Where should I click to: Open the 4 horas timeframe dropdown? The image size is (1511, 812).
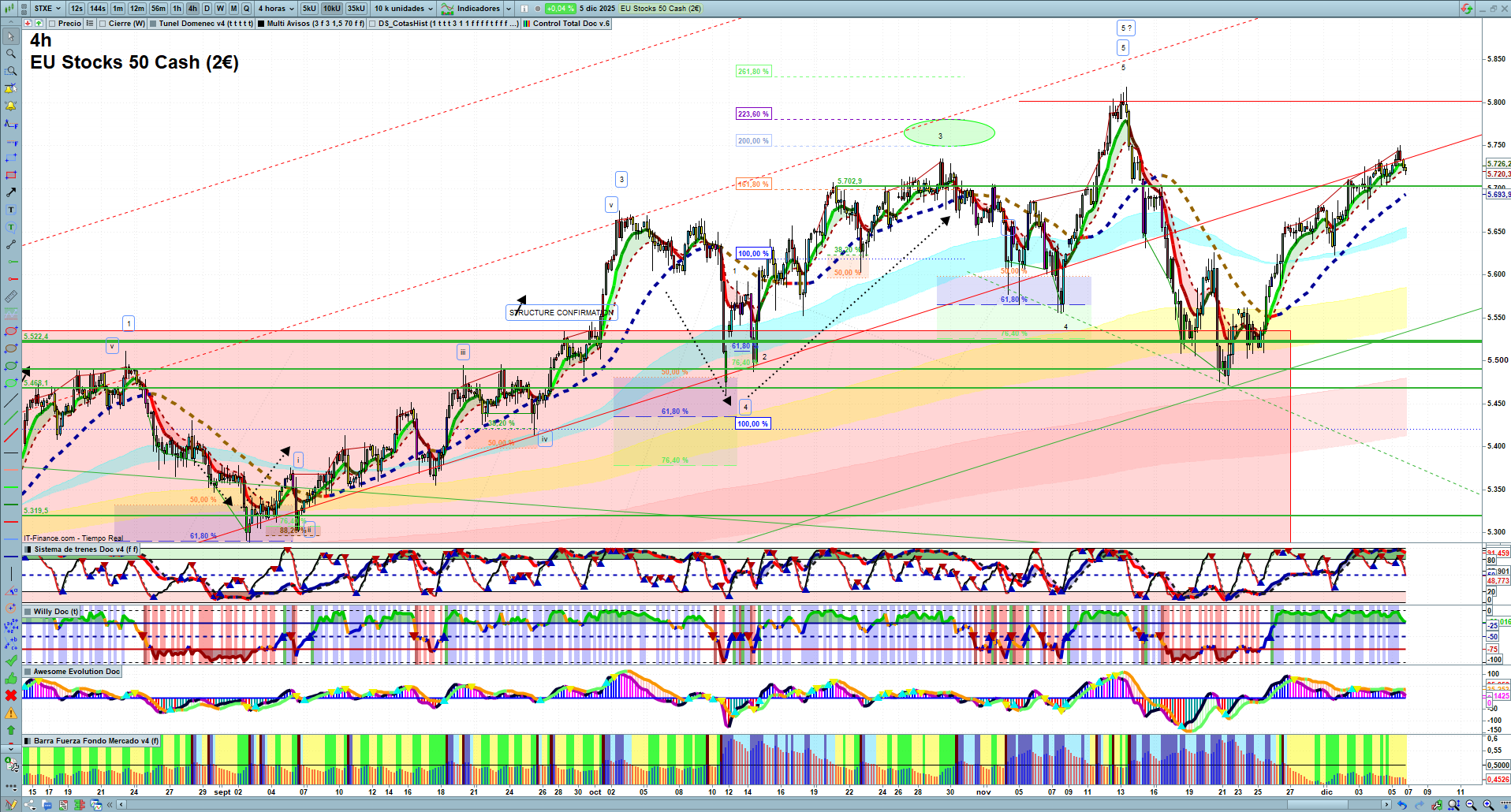click(x=276, y=9)
